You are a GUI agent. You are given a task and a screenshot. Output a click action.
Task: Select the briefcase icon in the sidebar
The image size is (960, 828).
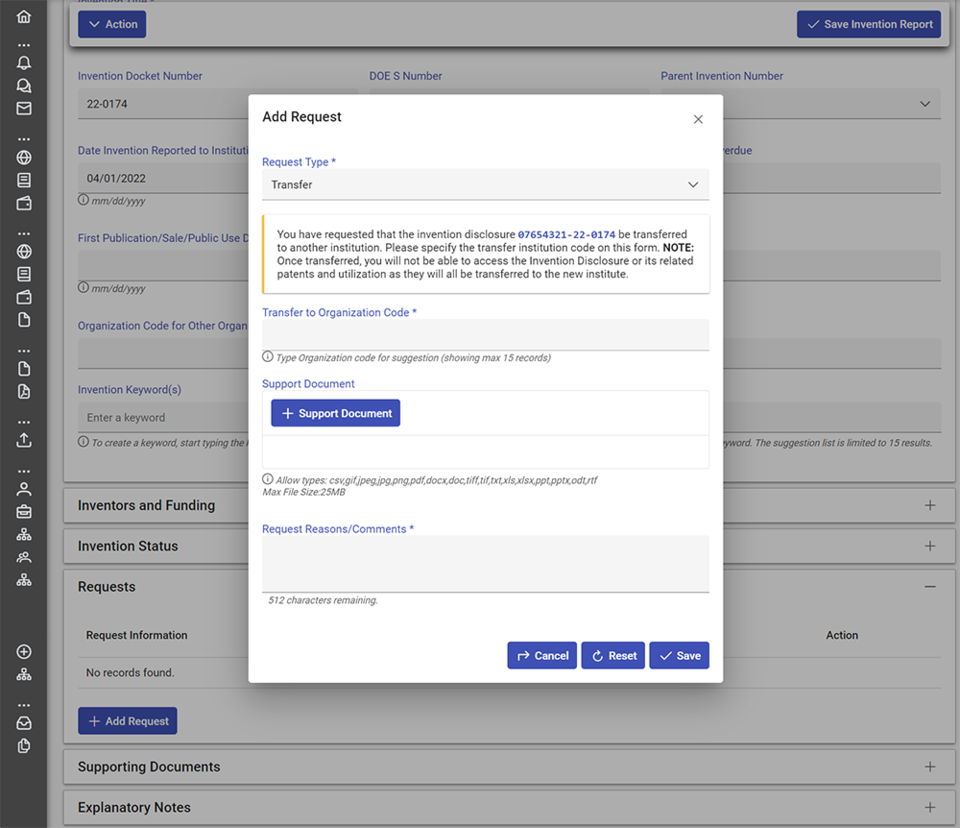click(x=24, y=510)
